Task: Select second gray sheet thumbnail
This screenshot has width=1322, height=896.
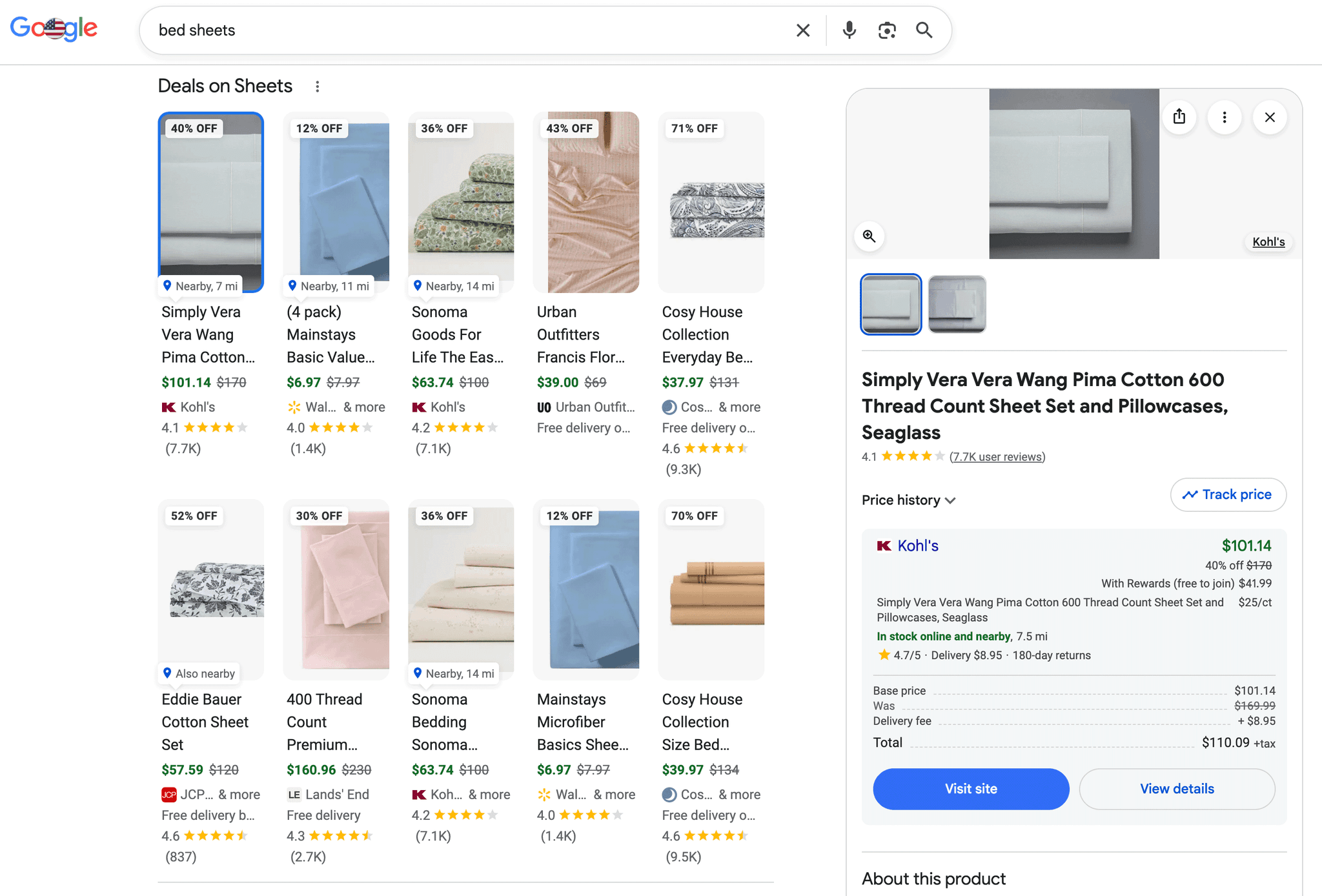Action: click(957, 304)
